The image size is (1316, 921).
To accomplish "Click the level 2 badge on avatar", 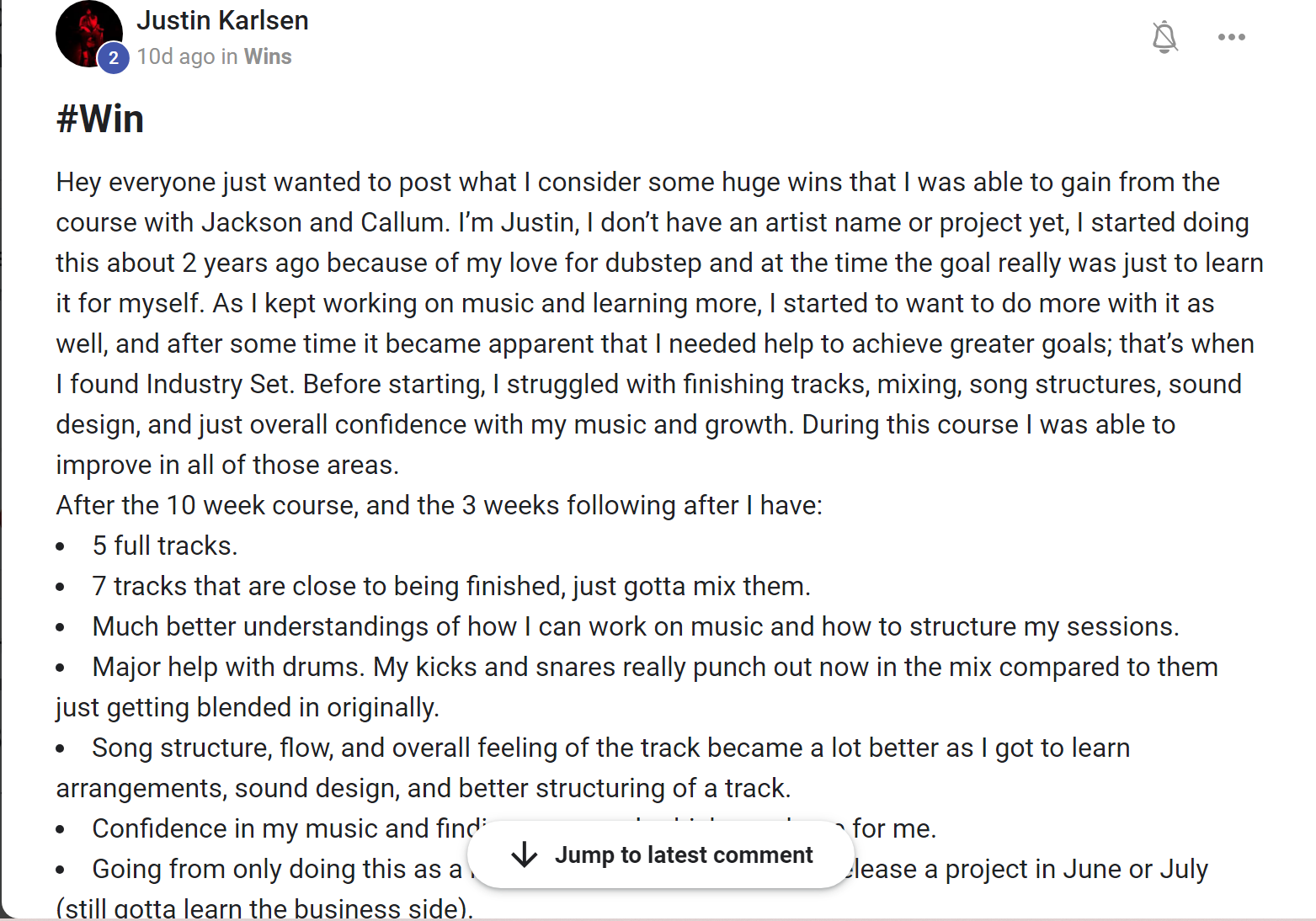I will tap(114, 58).
